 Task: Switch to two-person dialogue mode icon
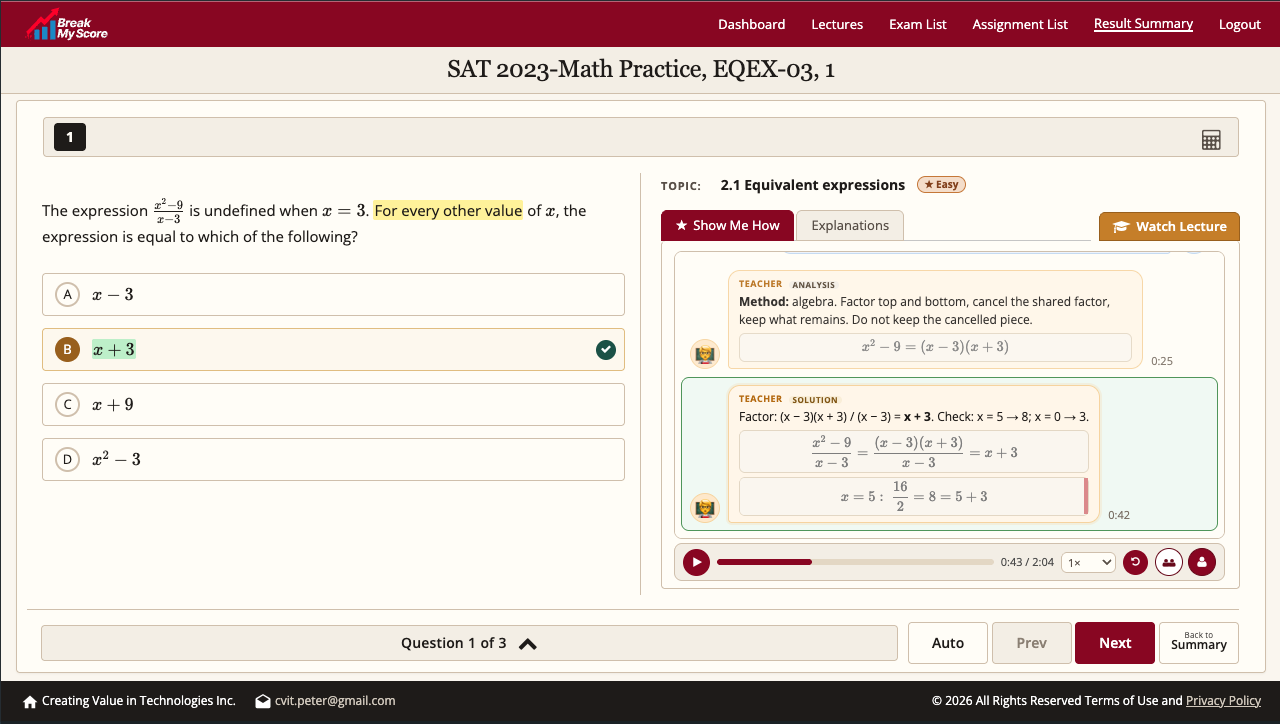[x=1168, y=562]
